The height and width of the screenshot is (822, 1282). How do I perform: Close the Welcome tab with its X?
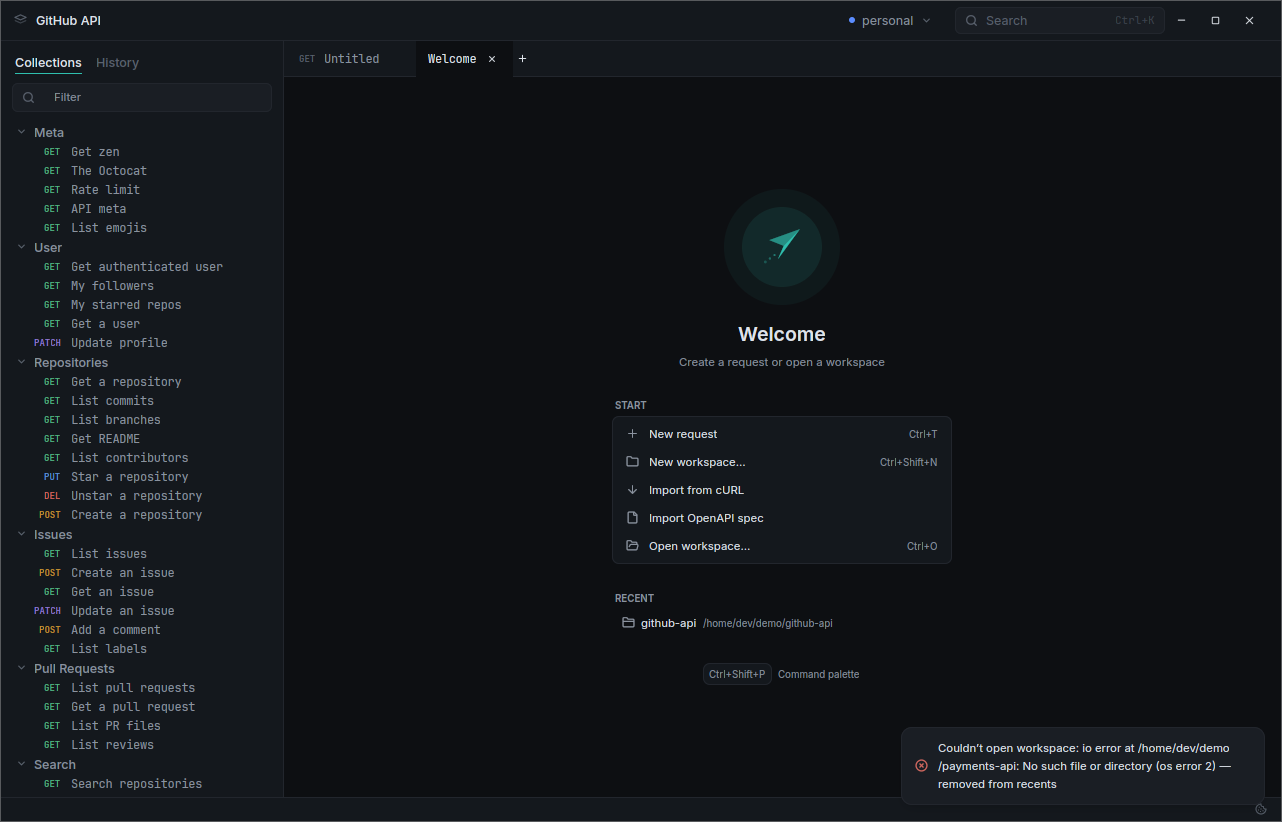492,59
